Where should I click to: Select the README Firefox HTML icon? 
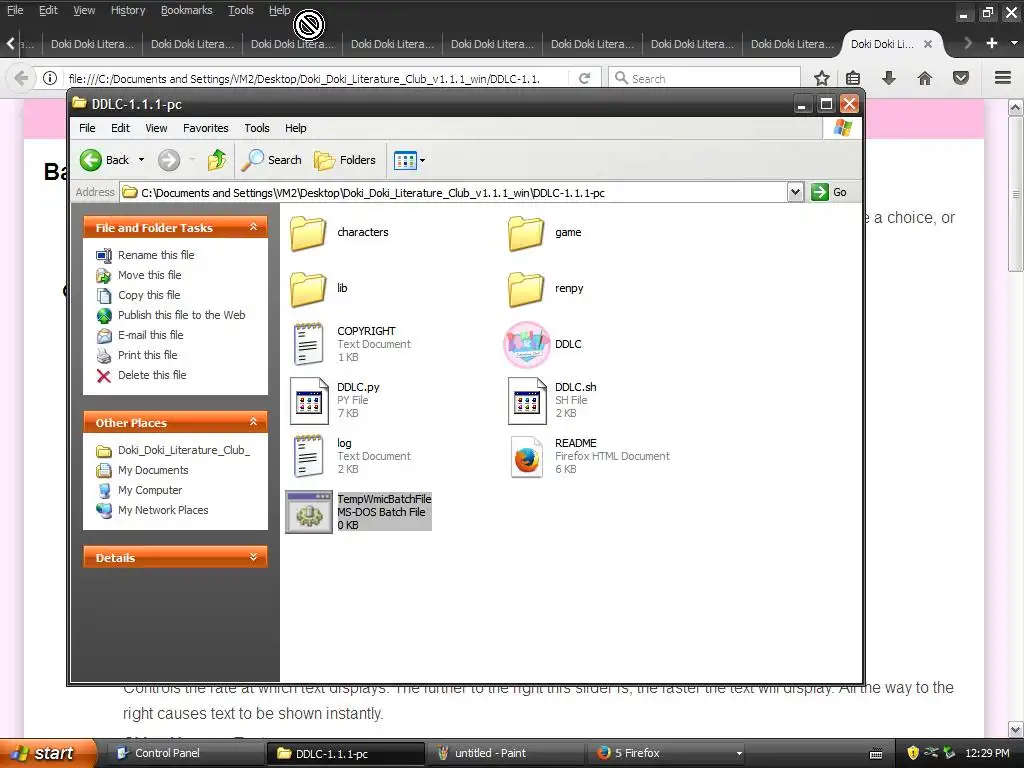[x=526, y=457]
